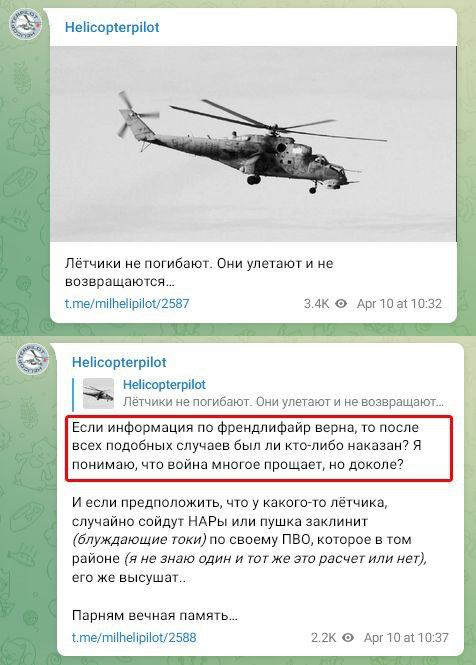Image resolution: width=476 pixels, height=665 pixels.
Task: Click the timestamp Apr 10 at 10:32
Action: 400,304
